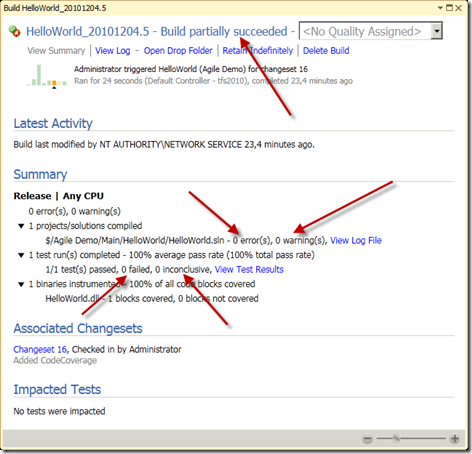The height and width of the screenshot is (454, 472).
Task: Open Changeset 16 link
Action: [40, 349]
